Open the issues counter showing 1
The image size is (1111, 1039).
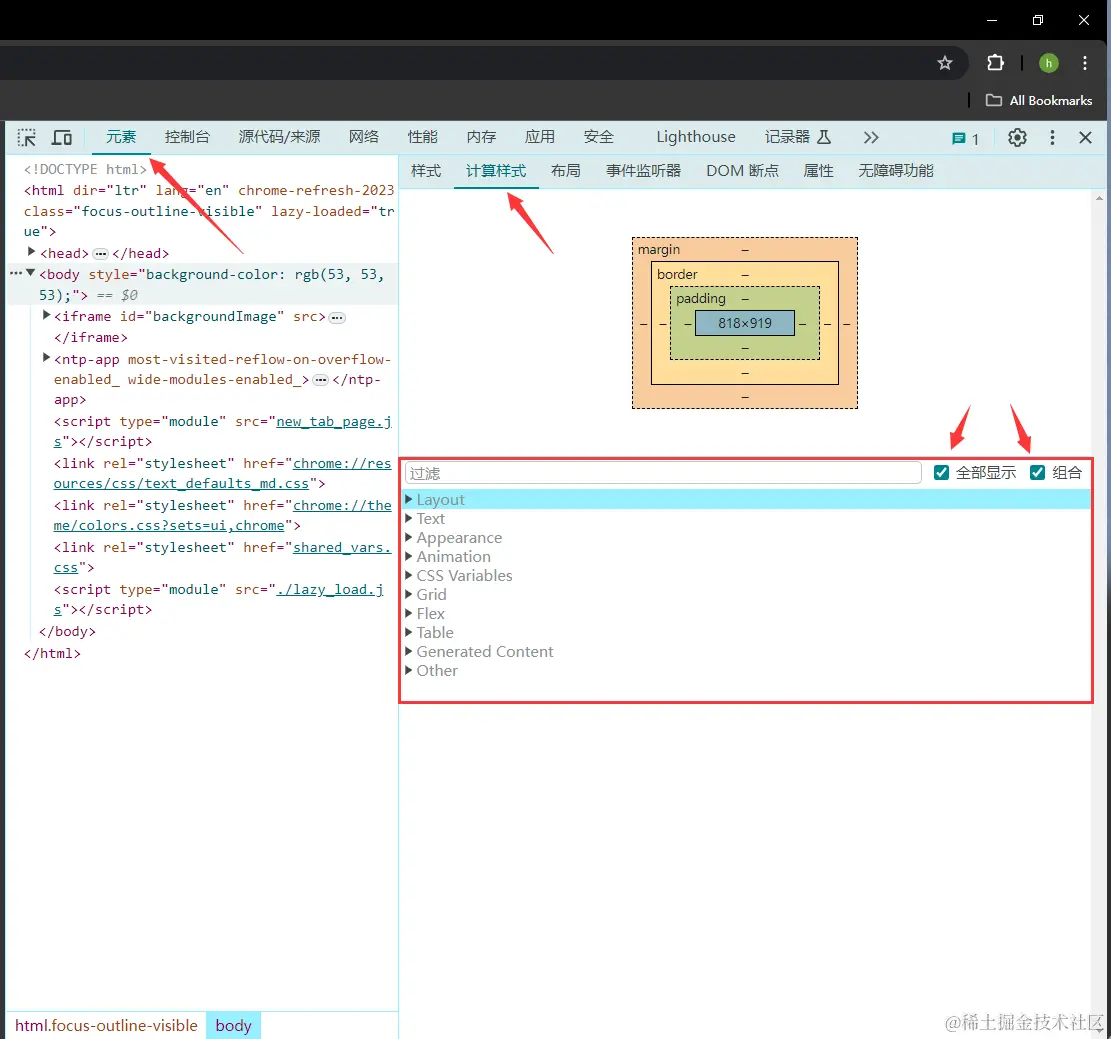pyautogui.click(x=966, y=139)
